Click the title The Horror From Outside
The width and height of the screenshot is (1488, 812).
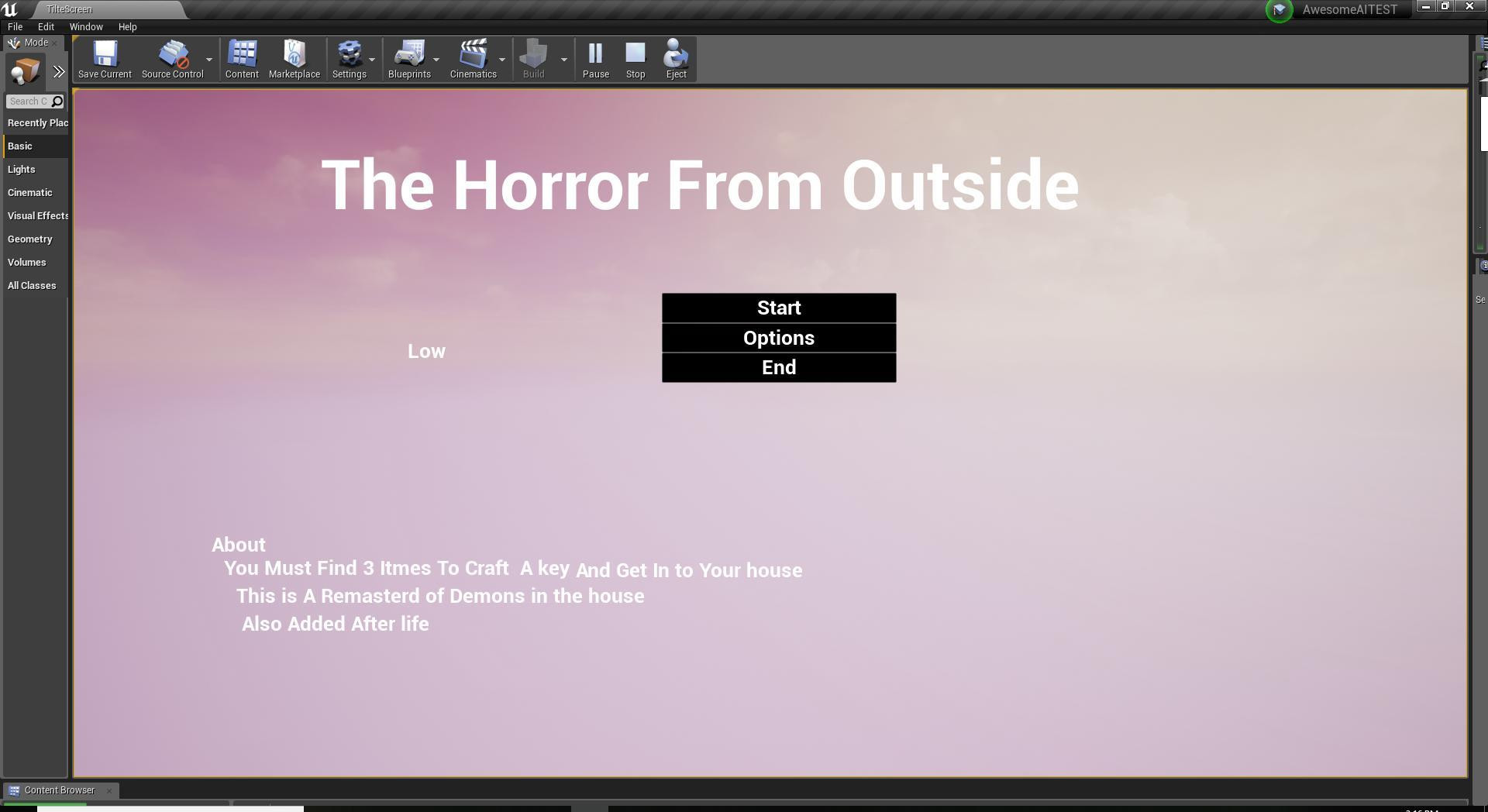tap(700, 185)
